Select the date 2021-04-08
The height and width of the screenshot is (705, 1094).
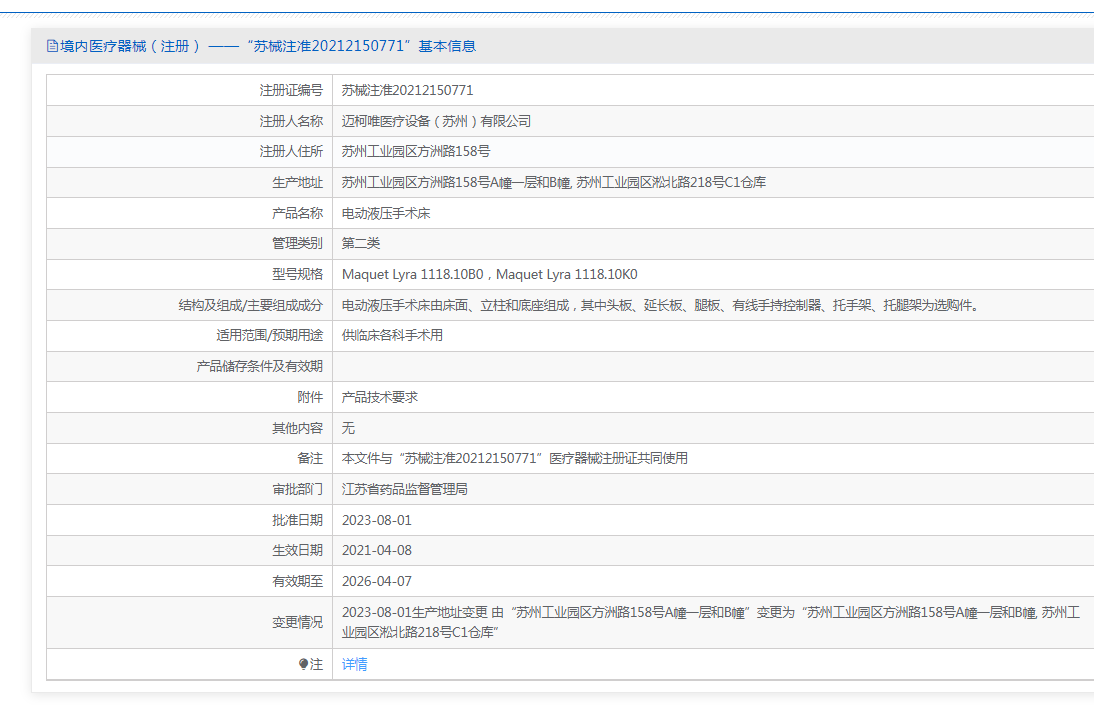377,550
